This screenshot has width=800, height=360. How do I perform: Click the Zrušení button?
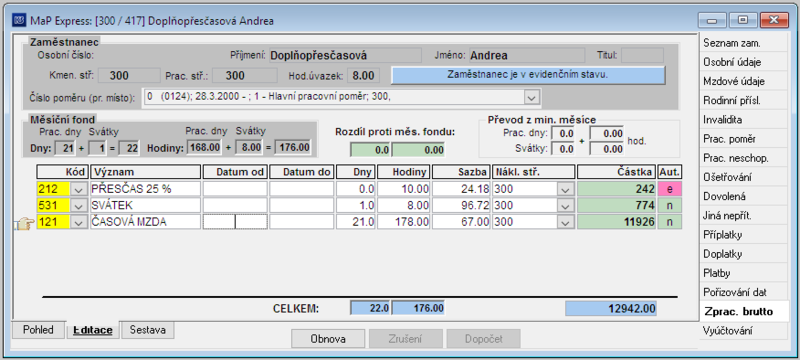(x=406, y=339)
